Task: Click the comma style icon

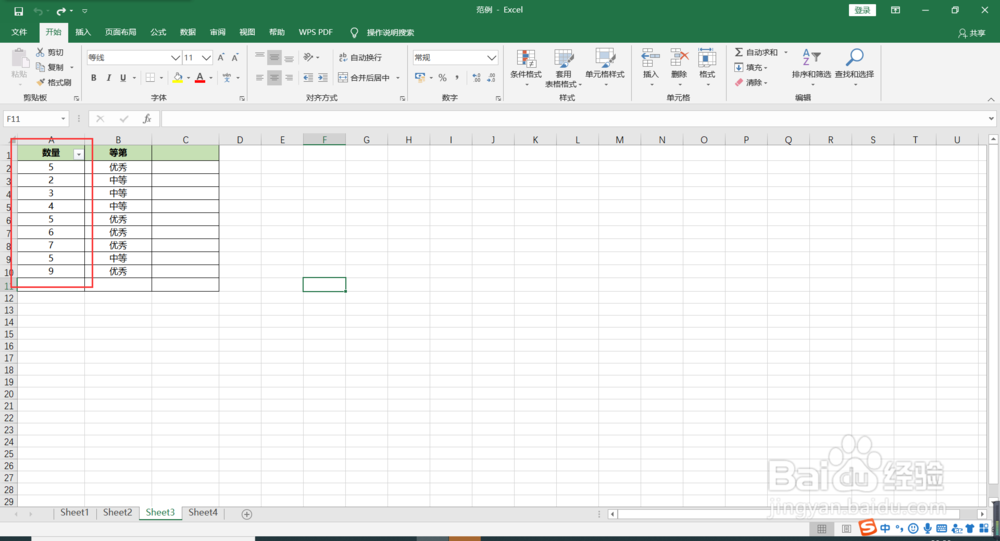Action: [457, 78]
